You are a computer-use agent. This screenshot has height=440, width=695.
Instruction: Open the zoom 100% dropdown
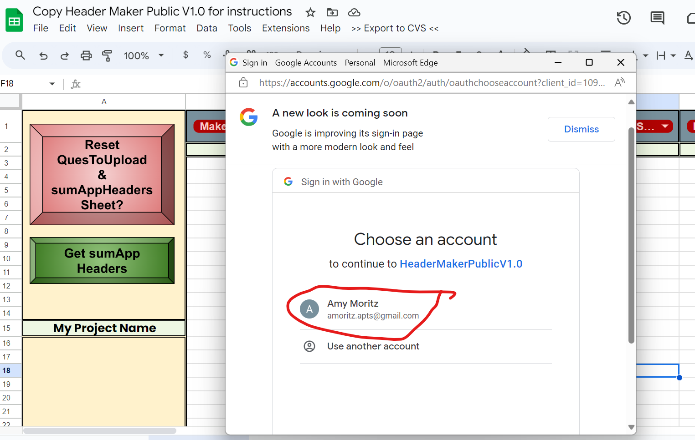(144, 55)
